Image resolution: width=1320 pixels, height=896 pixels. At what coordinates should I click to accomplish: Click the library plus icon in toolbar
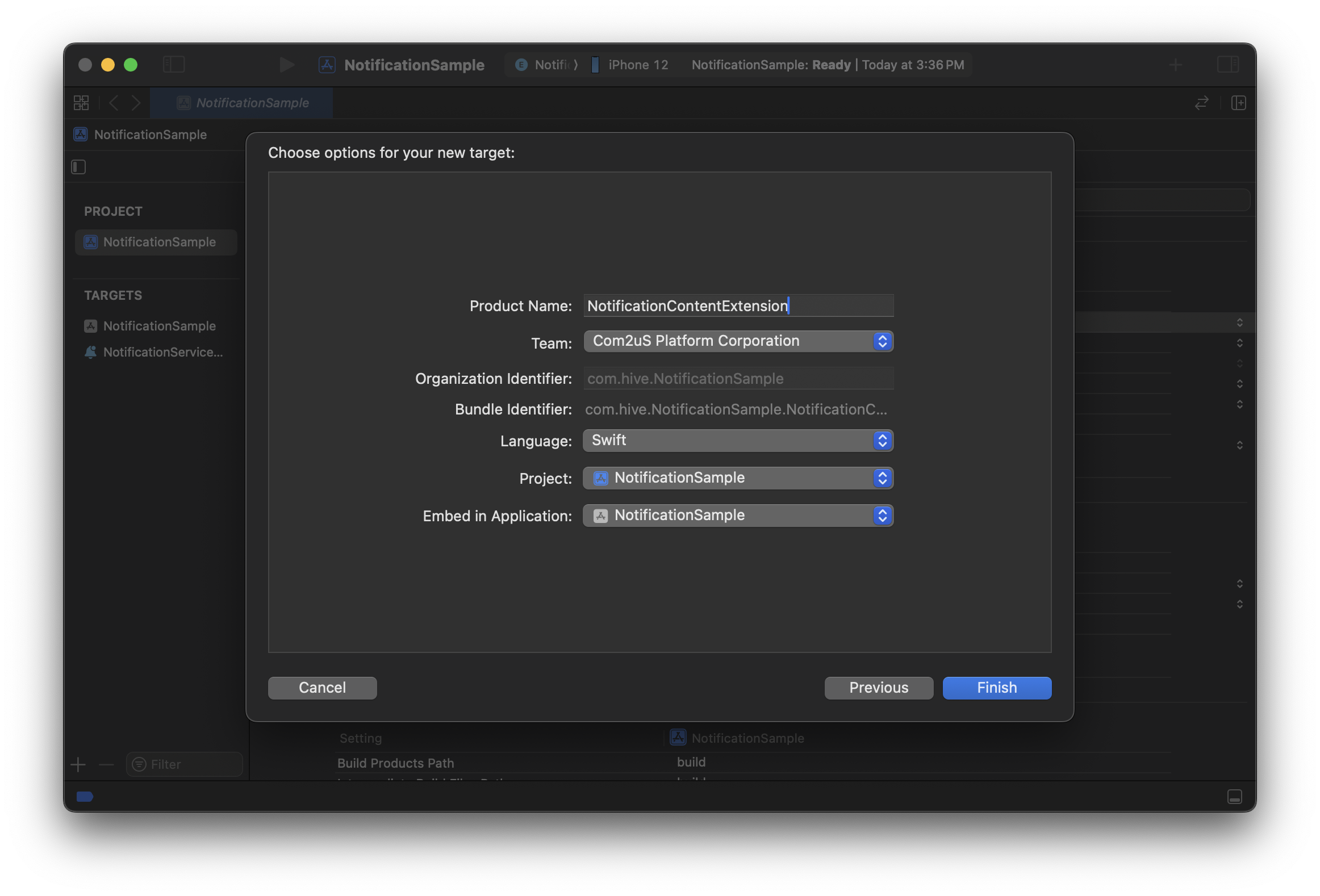tap(1176, 65)
